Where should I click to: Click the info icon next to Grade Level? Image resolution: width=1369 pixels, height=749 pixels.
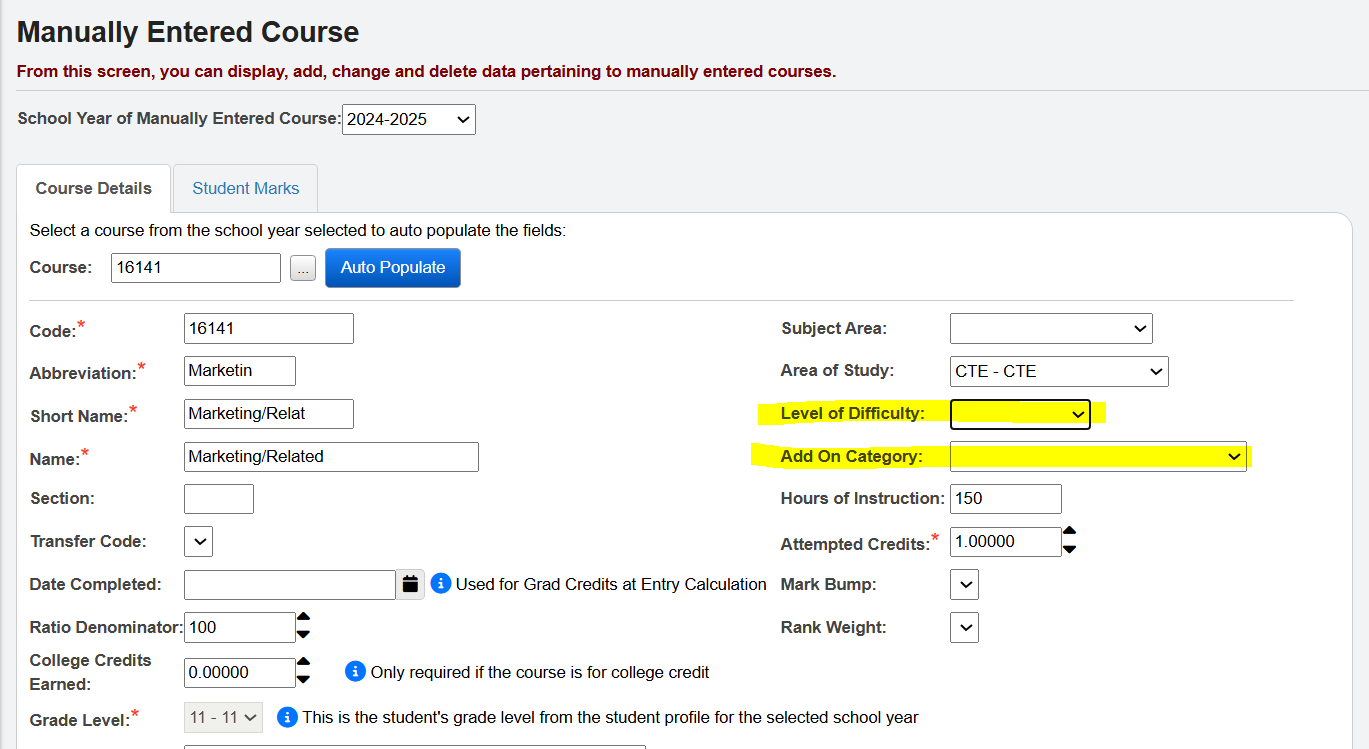point(287,717)
